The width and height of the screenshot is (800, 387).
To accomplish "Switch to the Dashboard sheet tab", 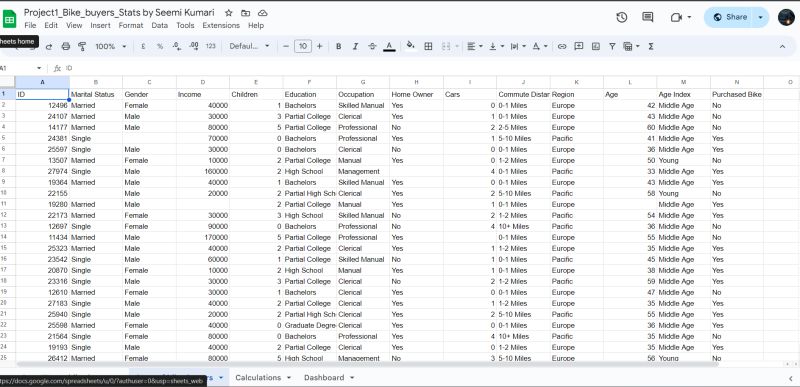I will click(x=324, y=378).
